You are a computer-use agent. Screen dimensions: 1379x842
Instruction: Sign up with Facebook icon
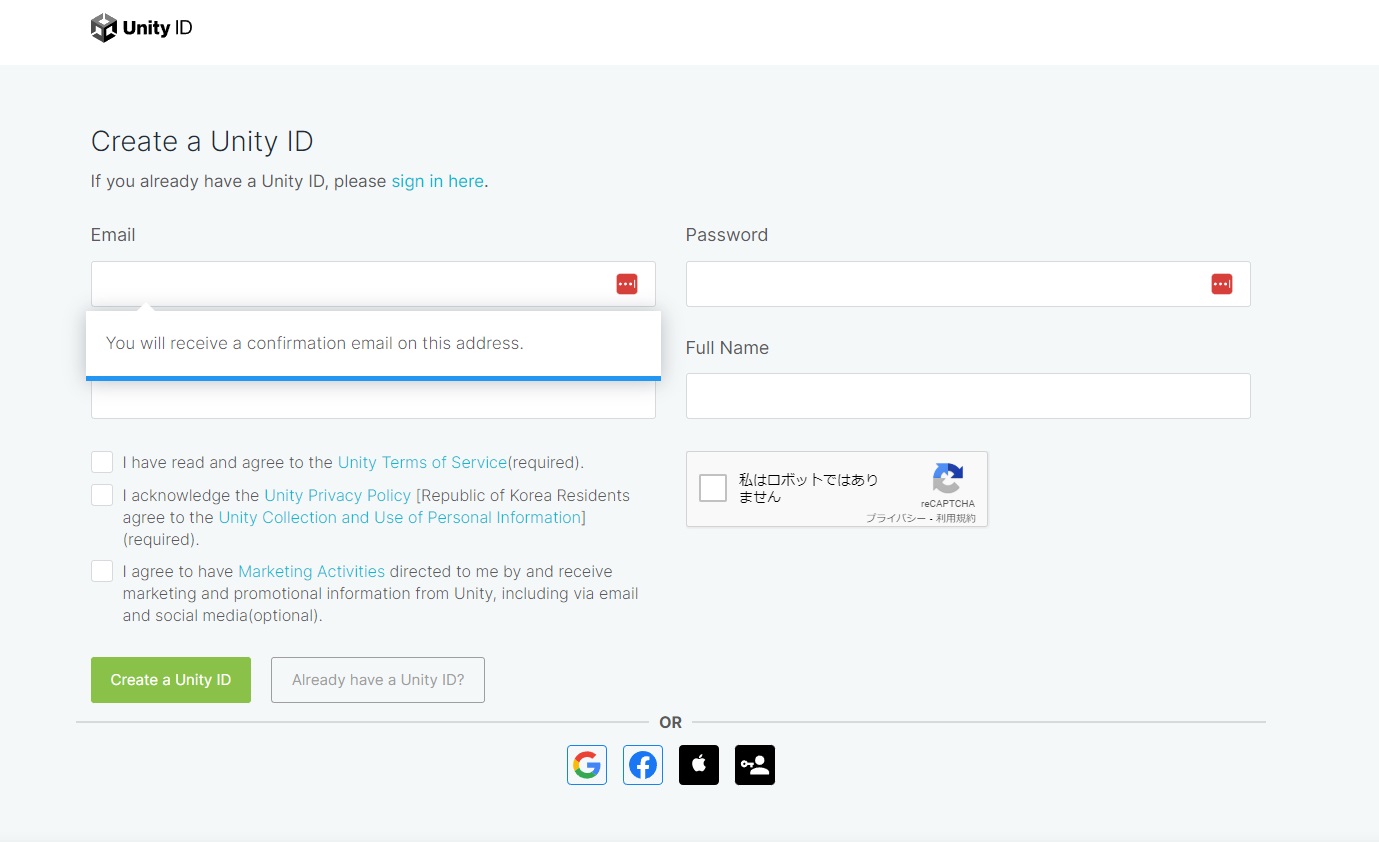643,765
